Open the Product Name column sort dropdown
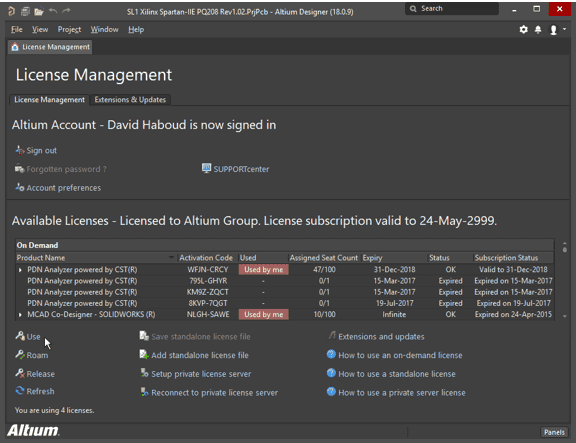Screen dimensions: 576x443 coord(171,257)
